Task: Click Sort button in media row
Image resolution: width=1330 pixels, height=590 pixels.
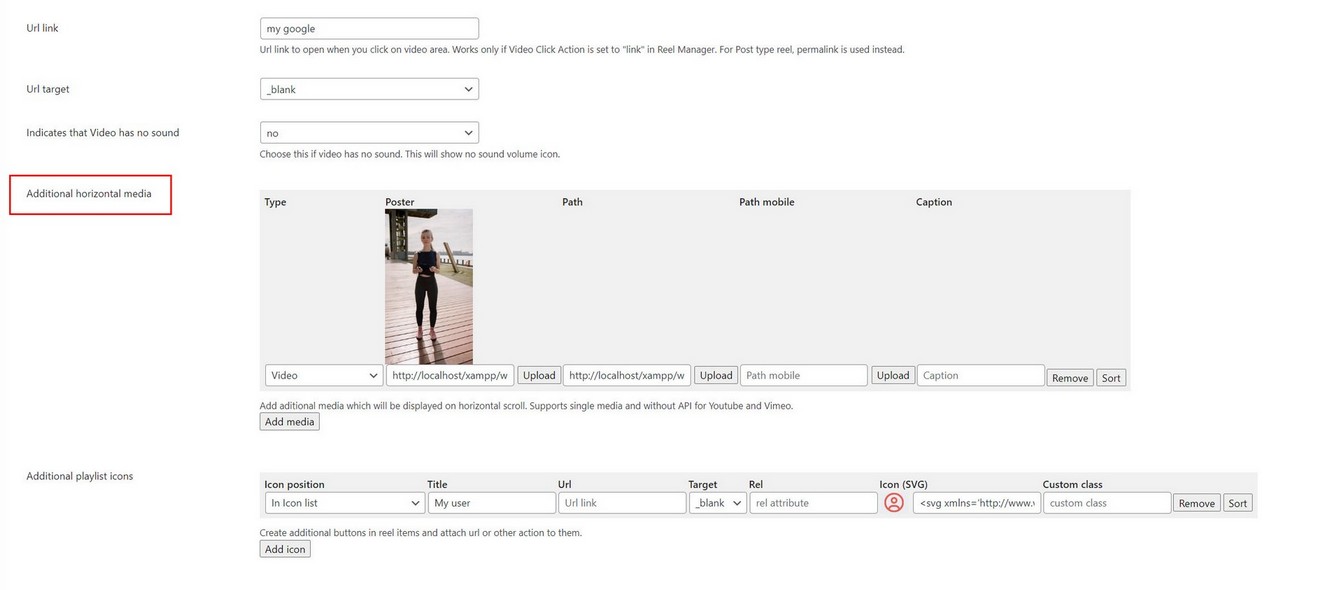Action: click(x=1111, y=378)
